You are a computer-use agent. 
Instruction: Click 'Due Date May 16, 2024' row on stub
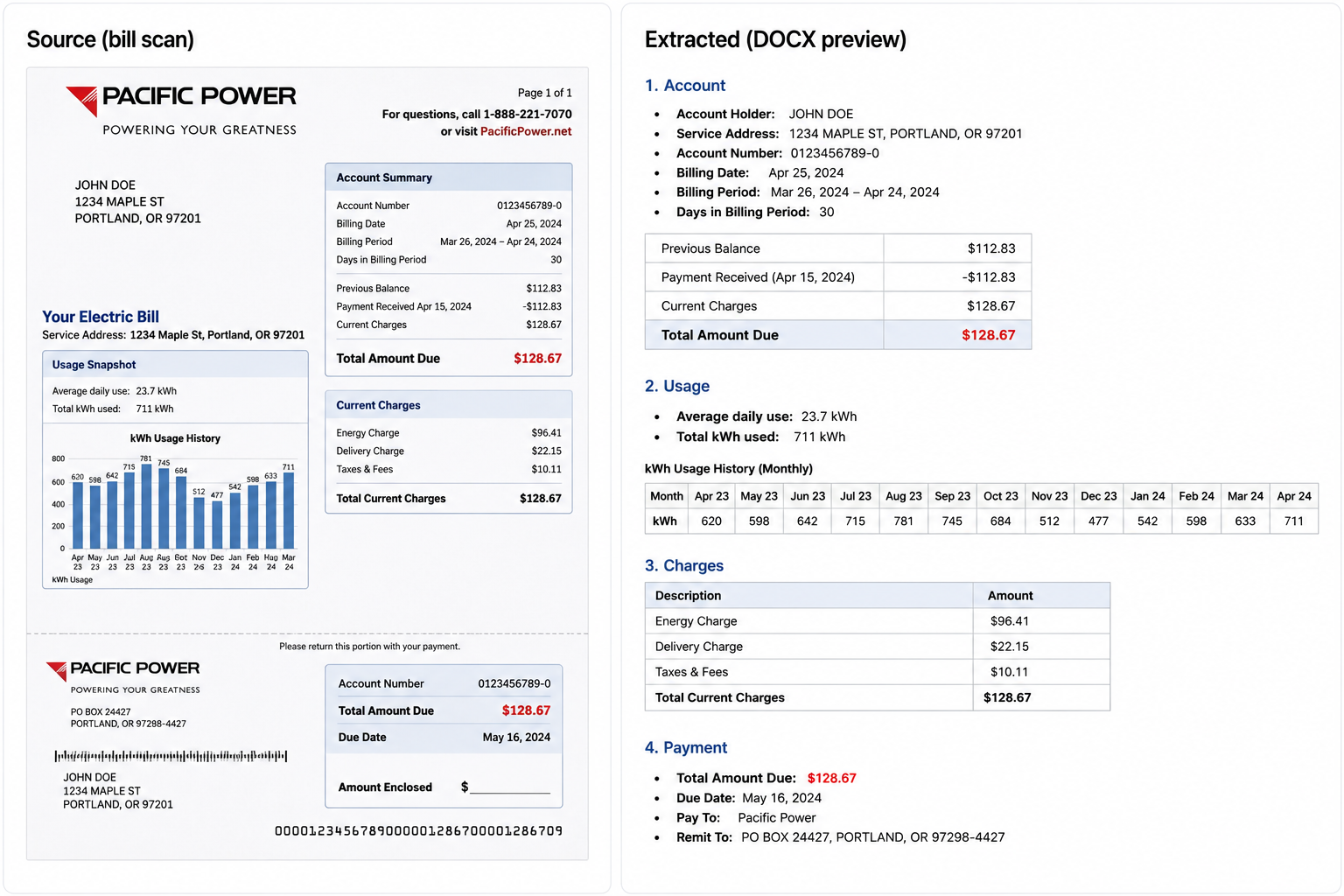[444, 738]
